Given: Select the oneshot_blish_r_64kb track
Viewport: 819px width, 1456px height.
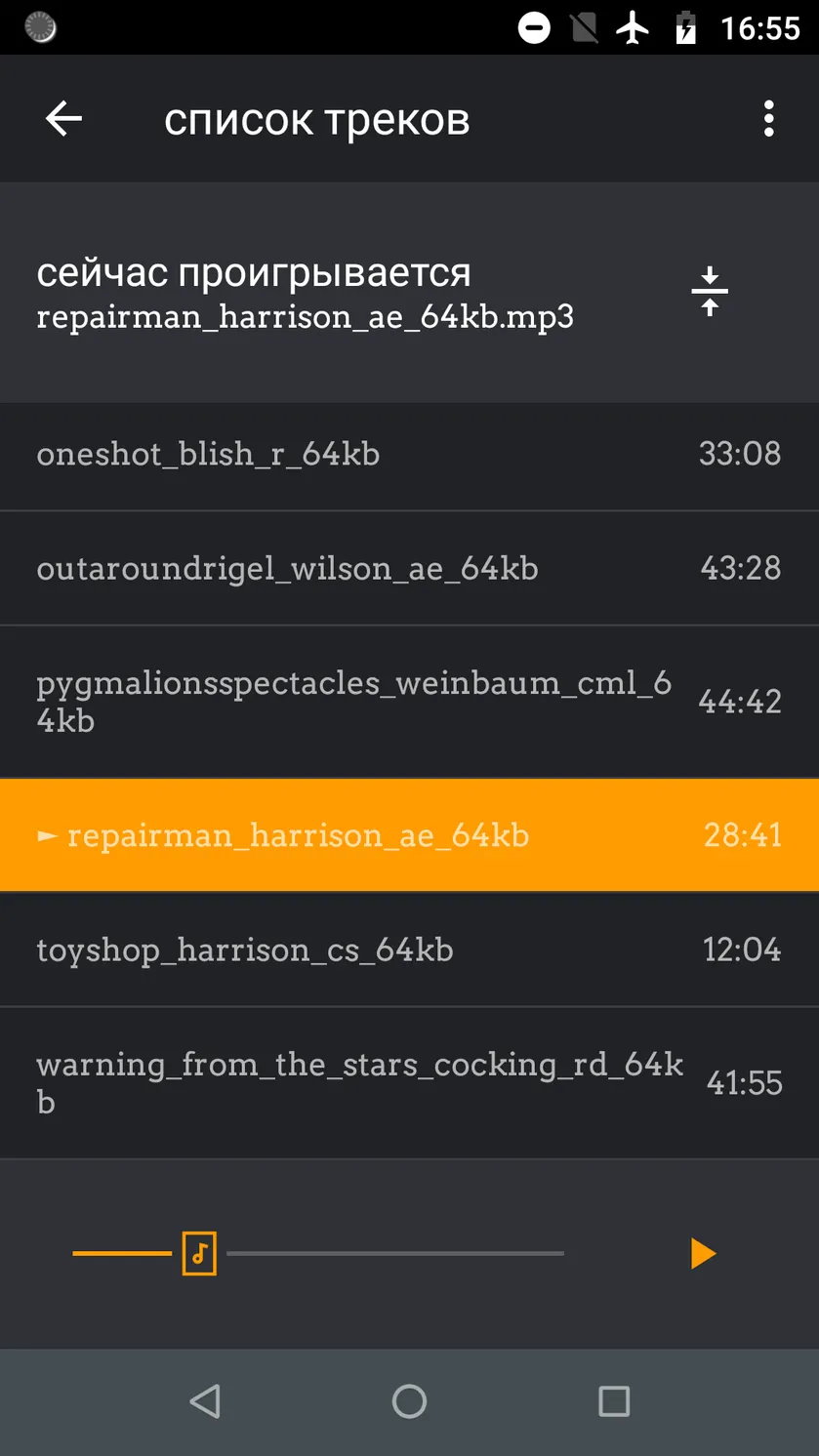Looking at the screenshot, I should pos(409,454).
